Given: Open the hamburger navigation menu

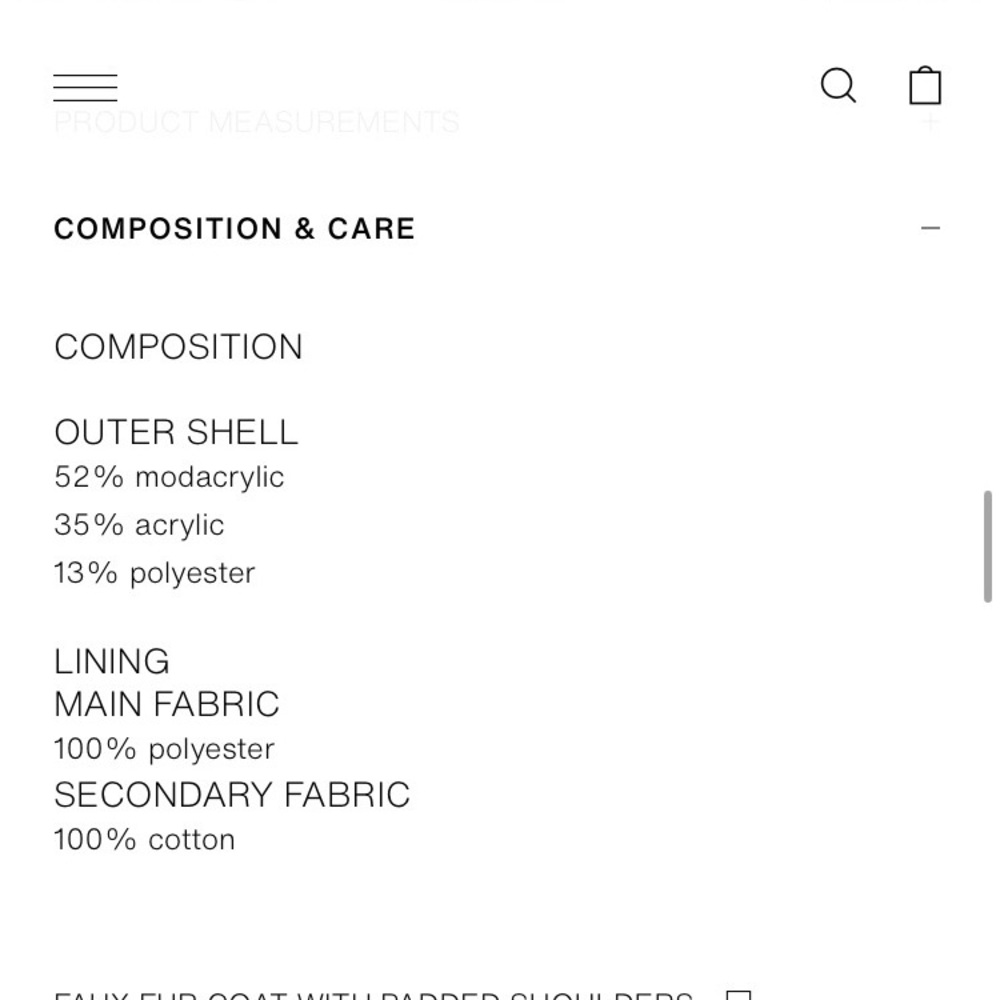Looking at the screenshot, I should pyautogui.click(x=85, y=87).
